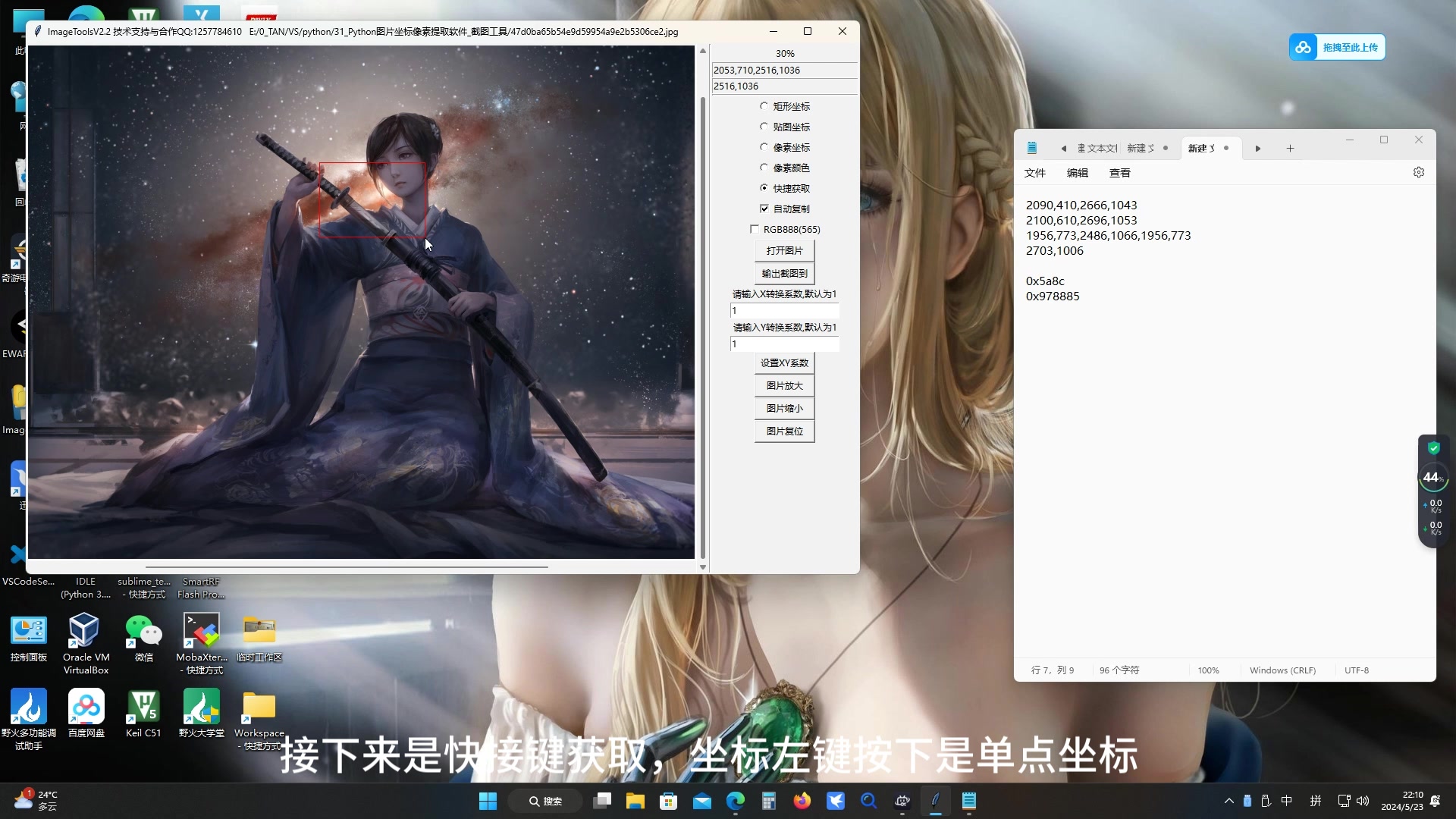Click 图片复位 to reset image view
1456x819 pixels.
[x=784, y=431]
